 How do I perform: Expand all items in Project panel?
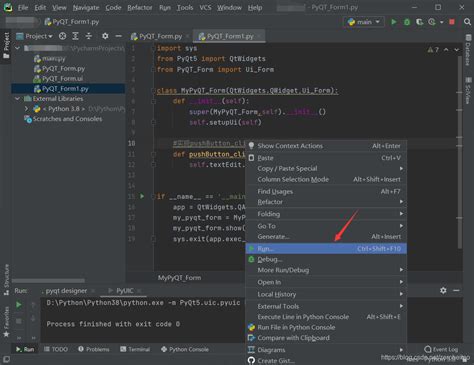[x=76, y=36]
